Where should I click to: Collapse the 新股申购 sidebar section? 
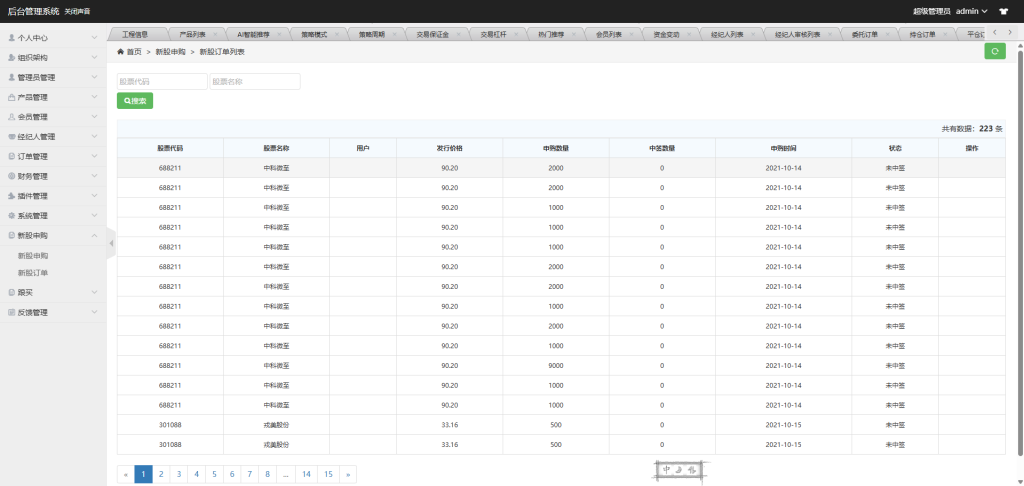[x=53, y=235]
